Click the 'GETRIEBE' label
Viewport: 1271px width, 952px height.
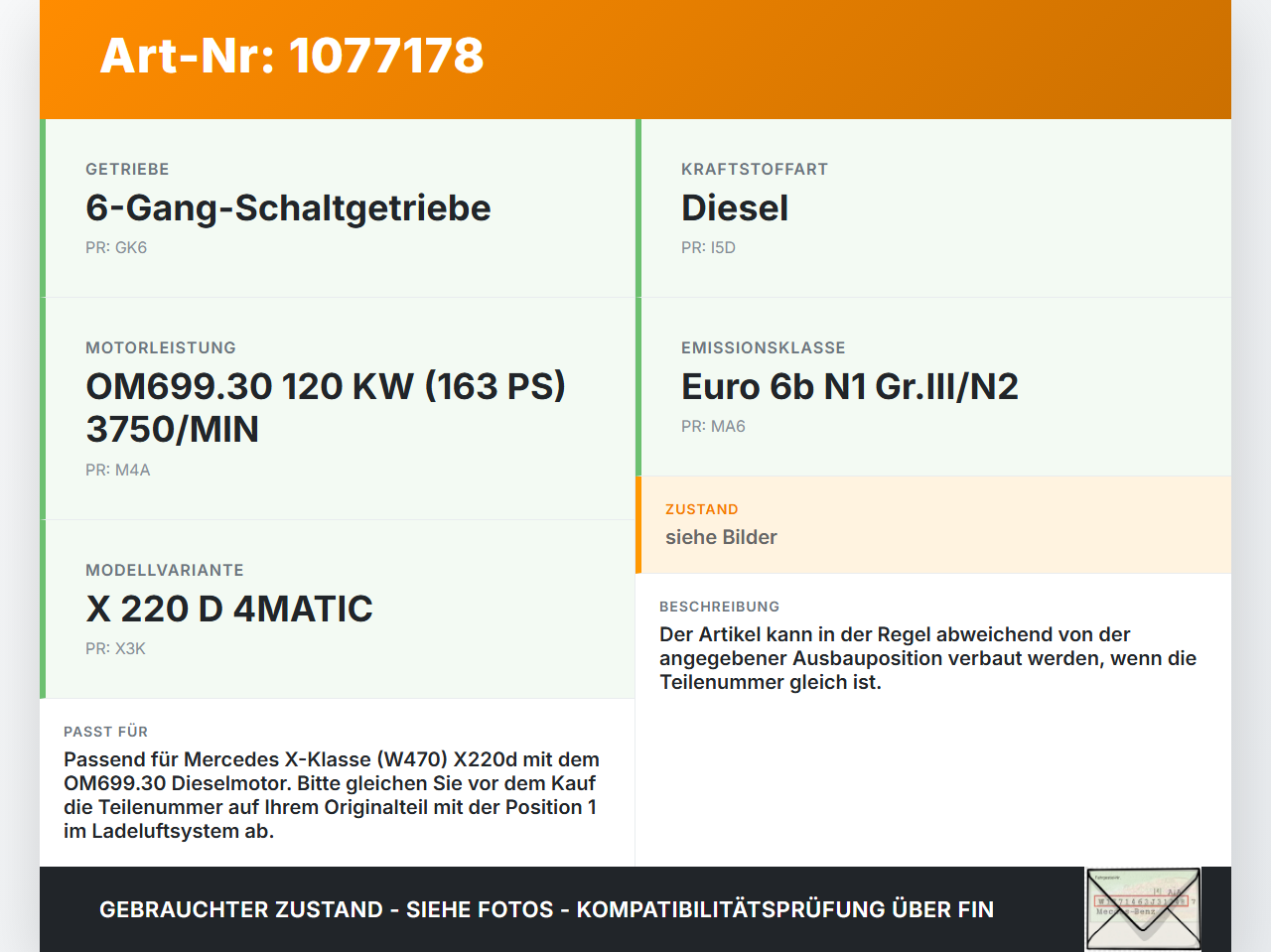(127, 169)
